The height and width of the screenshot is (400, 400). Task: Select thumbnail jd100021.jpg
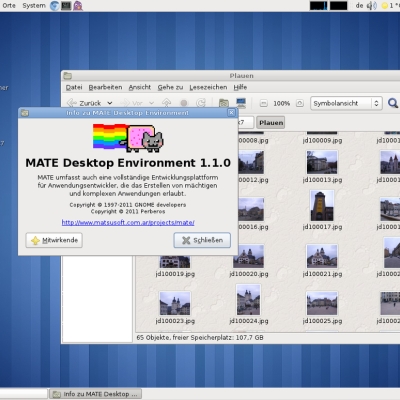click(322, 256)
